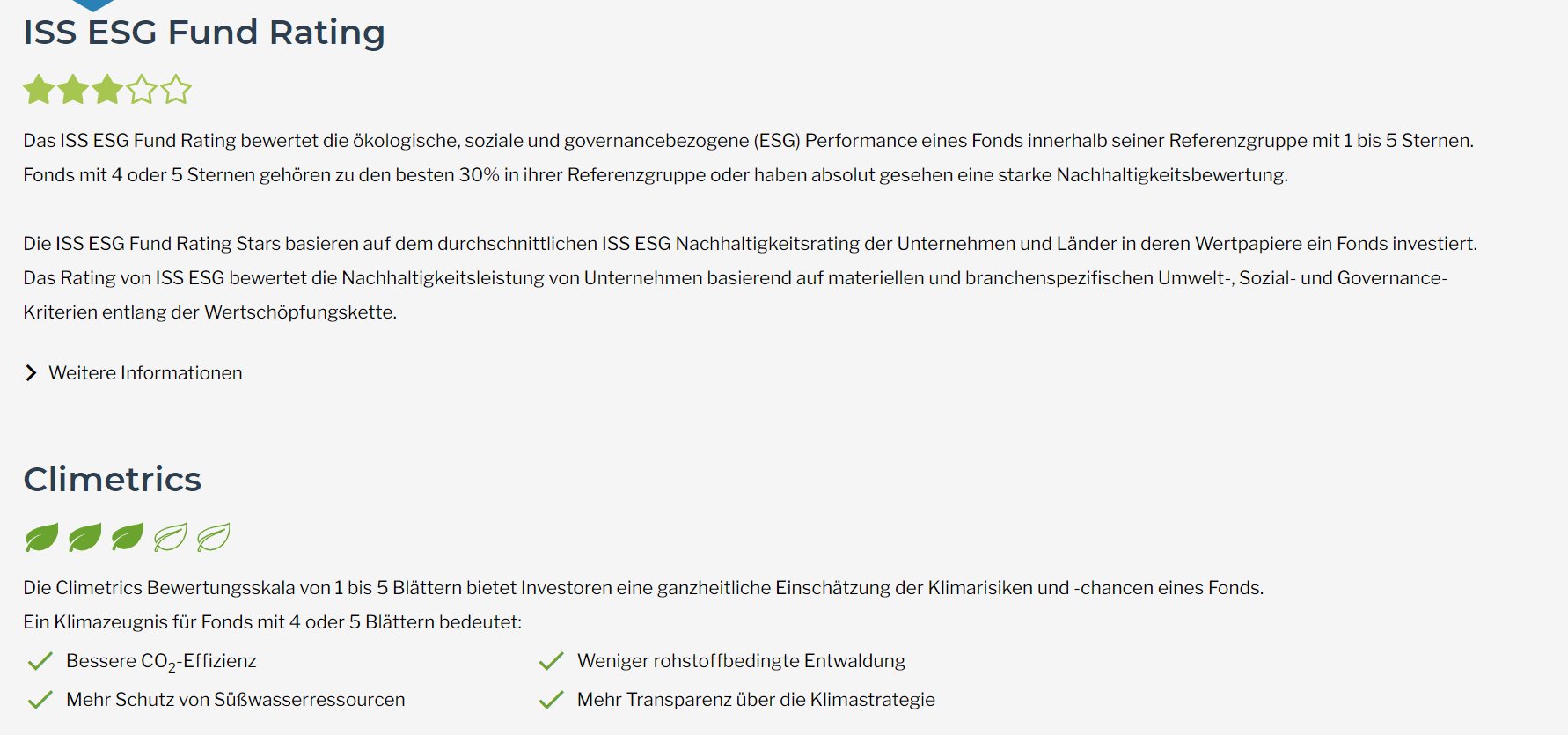Click the blue arrow above the heading
Viewport: 1568px width, 735px height.
(92, 4)
